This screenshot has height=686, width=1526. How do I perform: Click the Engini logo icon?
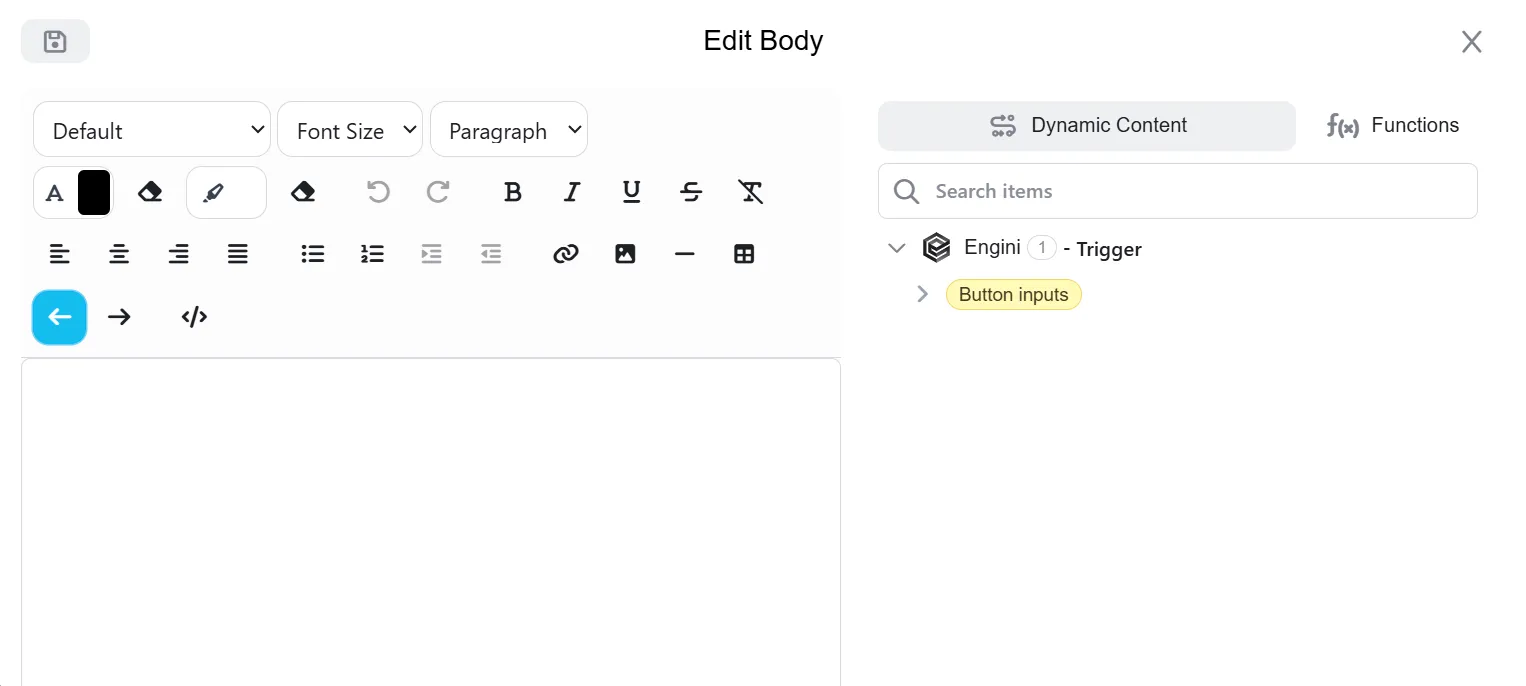[936, 247]
